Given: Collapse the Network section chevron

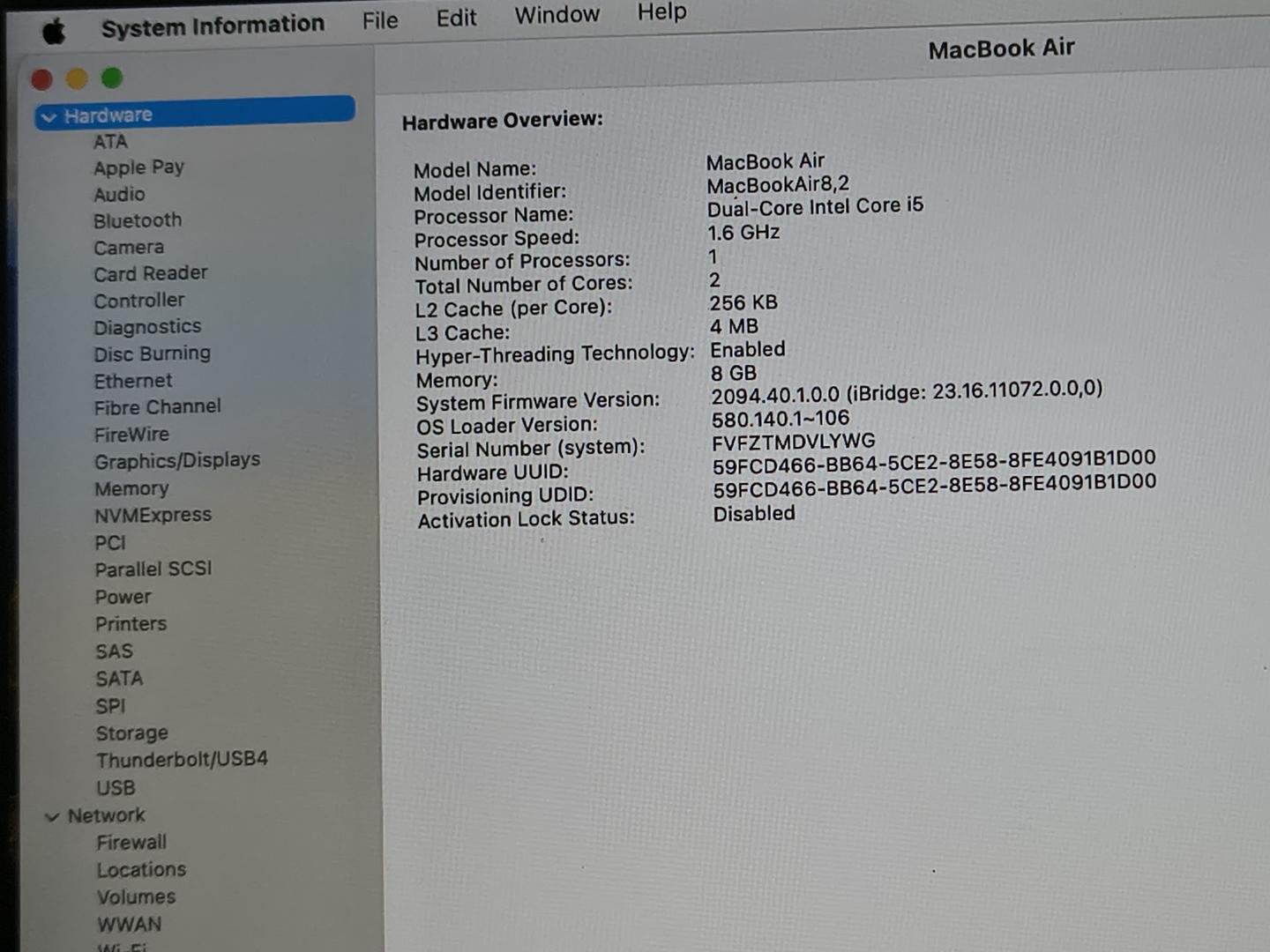Looking at the screenshot, I should (52, 817).
